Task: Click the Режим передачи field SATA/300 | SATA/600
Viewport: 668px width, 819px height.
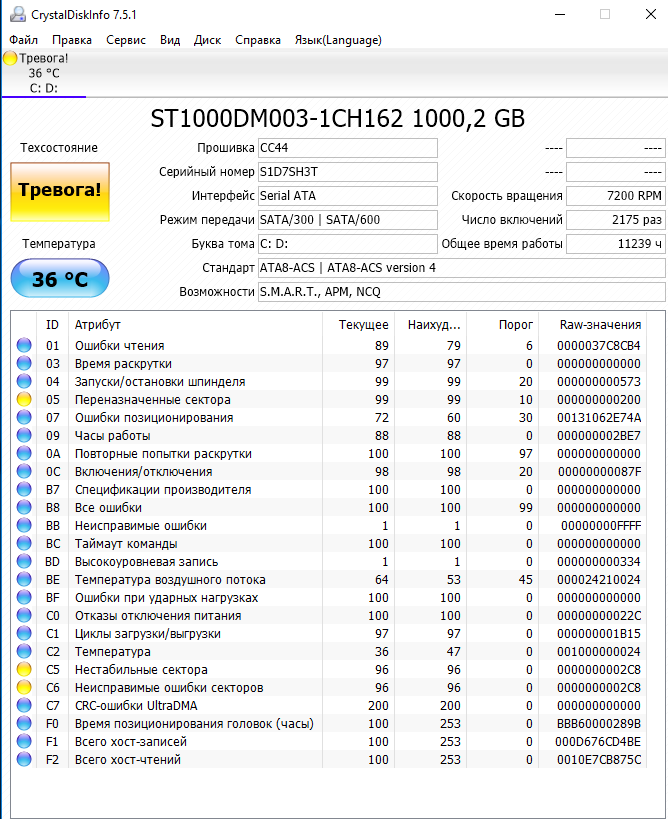Action: (x=348, y=220)
